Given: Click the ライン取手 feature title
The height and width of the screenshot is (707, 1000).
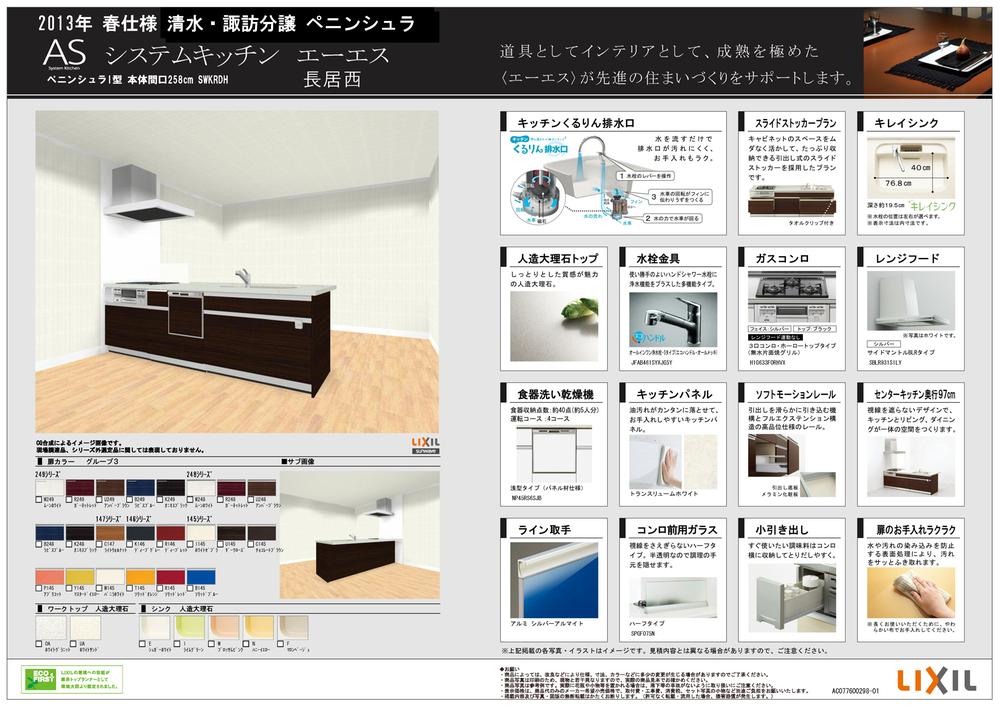Looking at the screenshot, I should pos(545,529).
